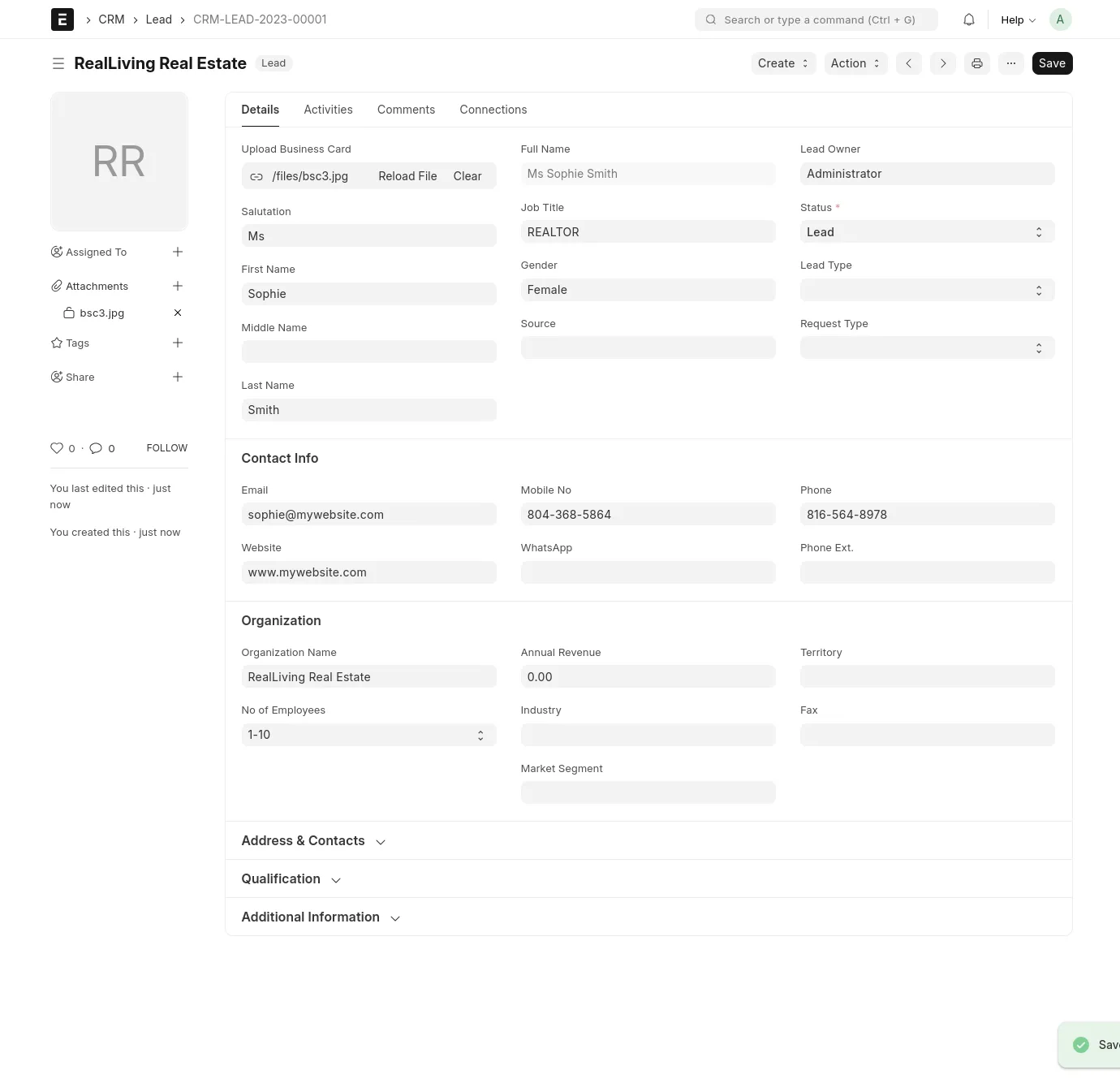This screenshot has width=1120, height=1079.
Task: Go to next lead record arrow
Action: point(943,63)
